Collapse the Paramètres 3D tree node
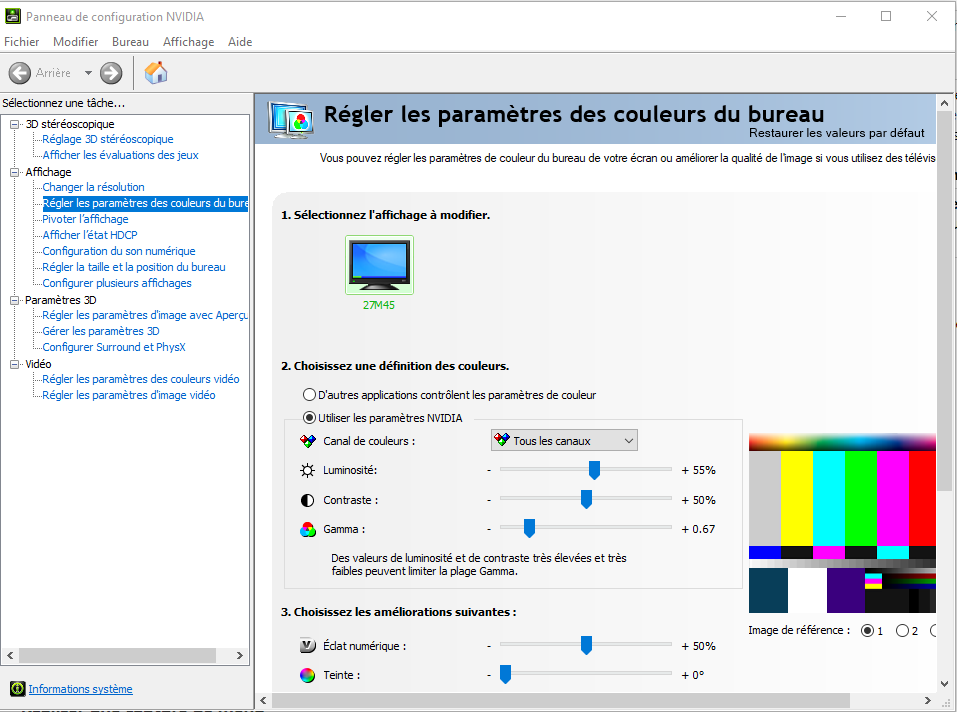 [15, 300]
